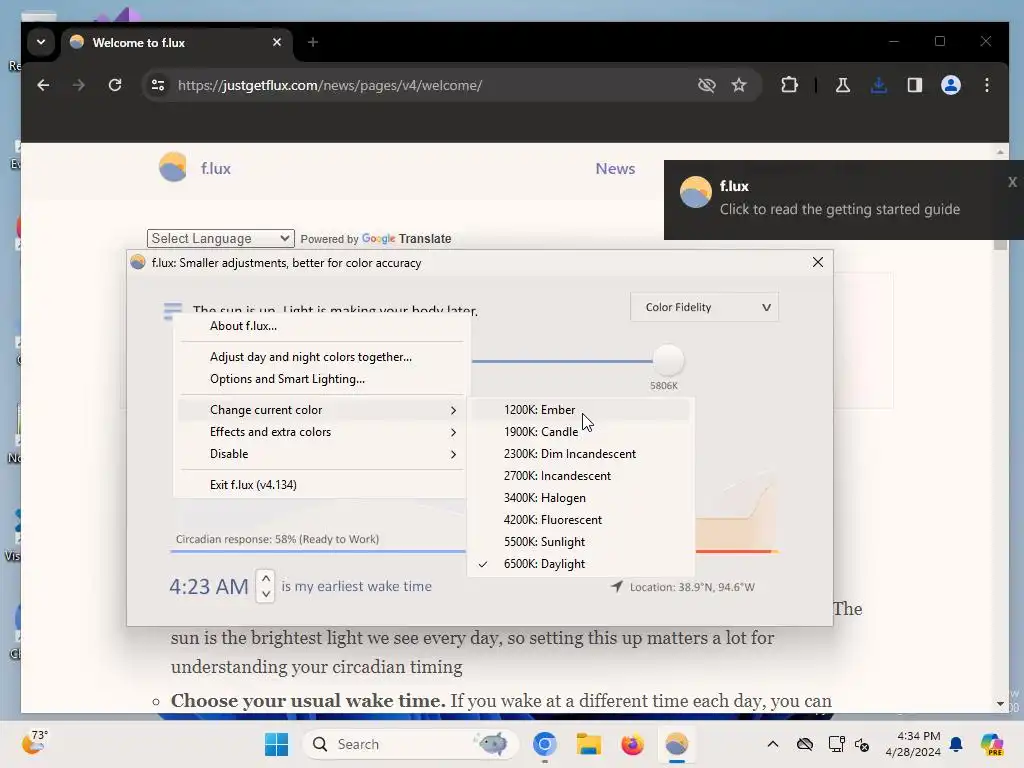Open the Color Fidelity preset dropdown
The height and width of the screenshot is (768, 1024).
(x=704, y=307)
